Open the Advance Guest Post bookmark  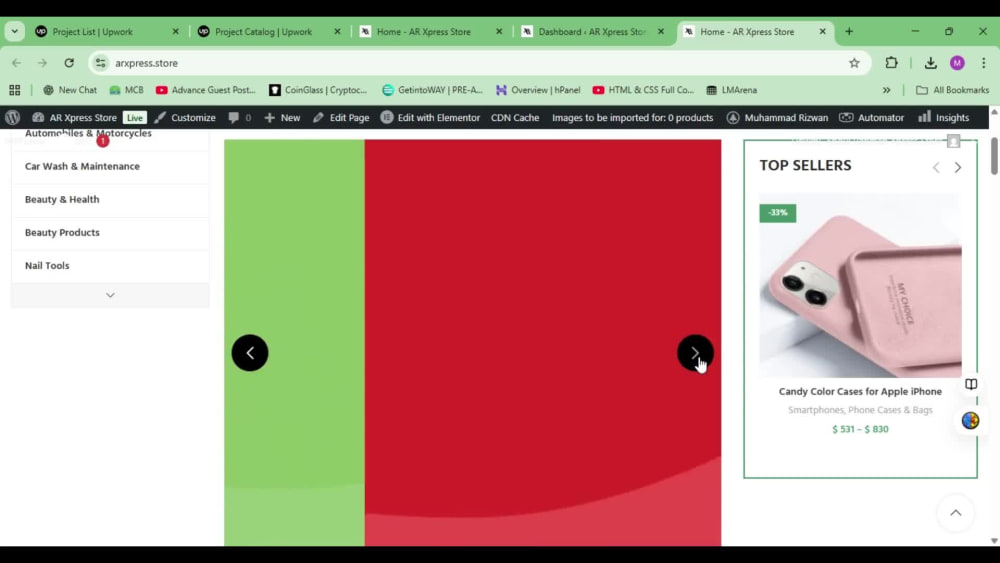[205, 90]
